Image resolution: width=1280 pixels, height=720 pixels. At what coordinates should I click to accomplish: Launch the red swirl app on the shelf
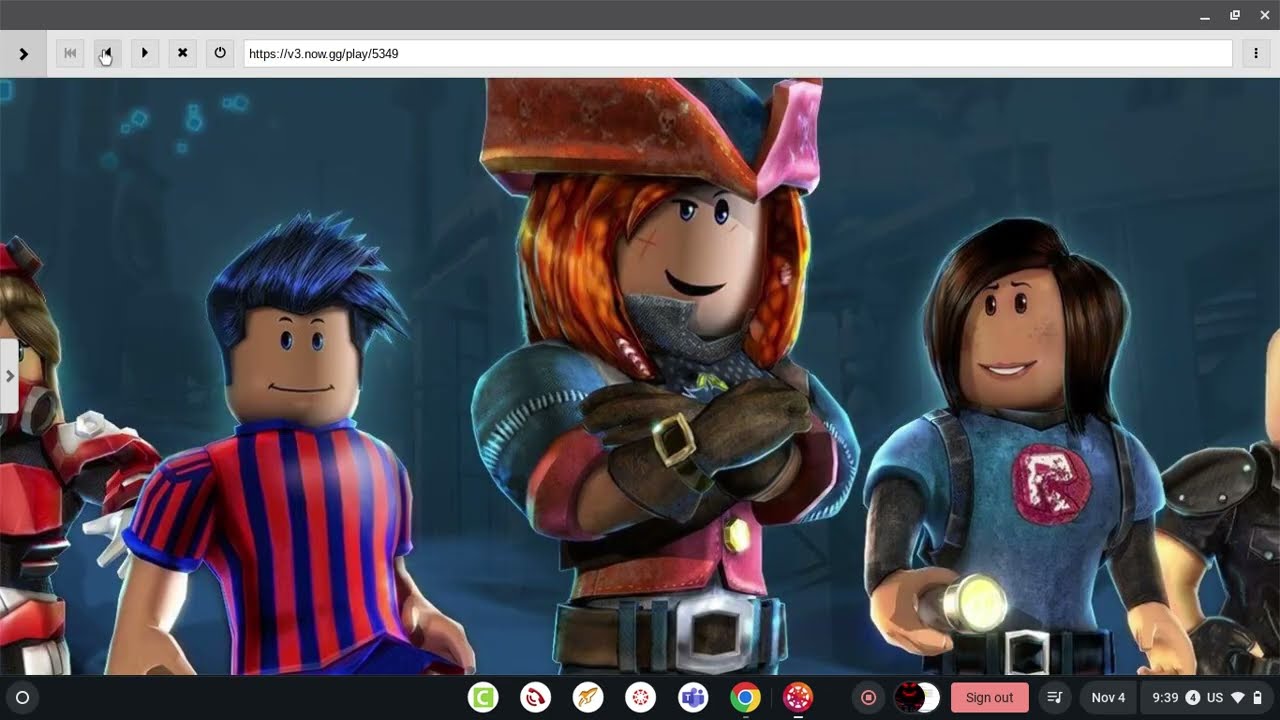(536, 698)
